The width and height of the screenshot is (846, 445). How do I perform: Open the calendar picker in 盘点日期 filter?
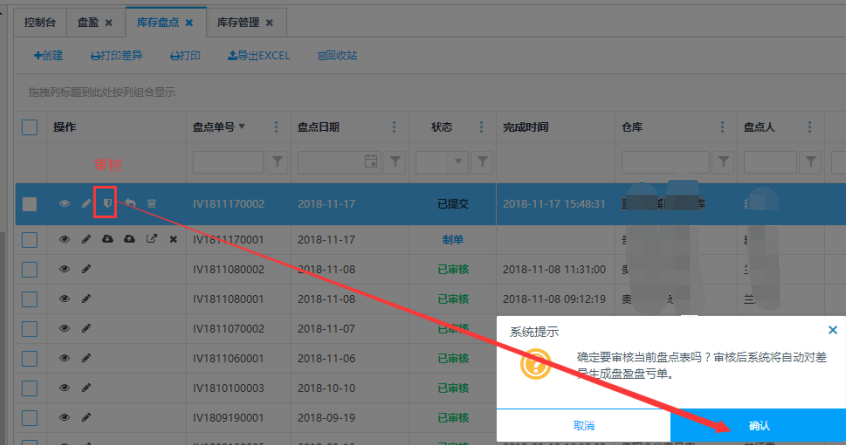[x=371, y=161]
